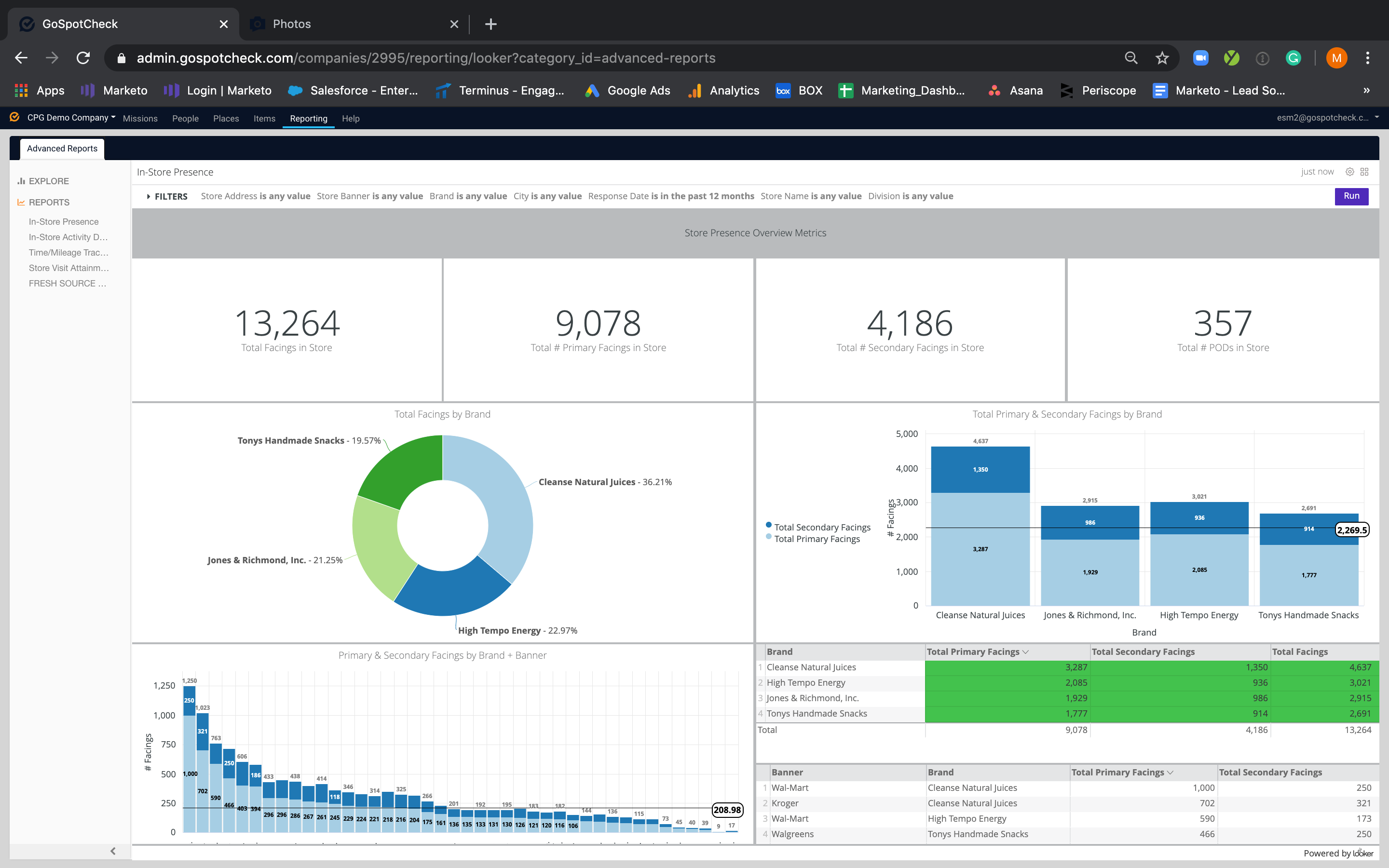Expand the FILTERS section
The image size is (1389, 868).
coord(167,196)
